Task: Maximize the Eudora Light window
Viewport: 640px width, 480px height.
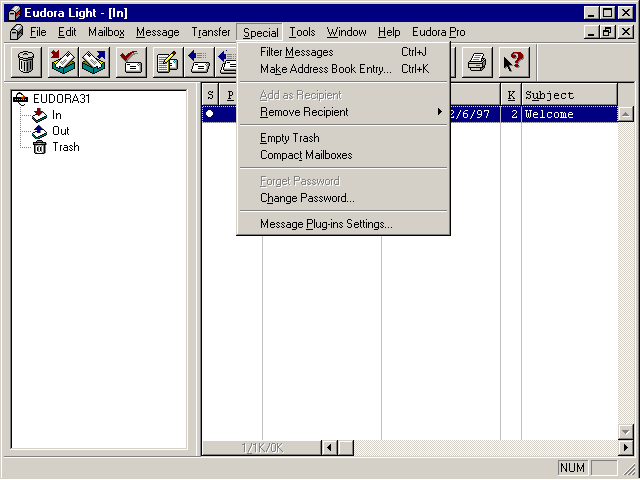Action: click(607, 13)
